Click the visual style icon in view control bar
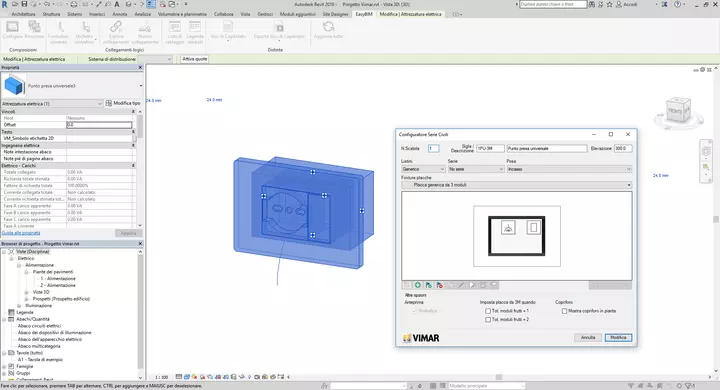 point(187,377)
